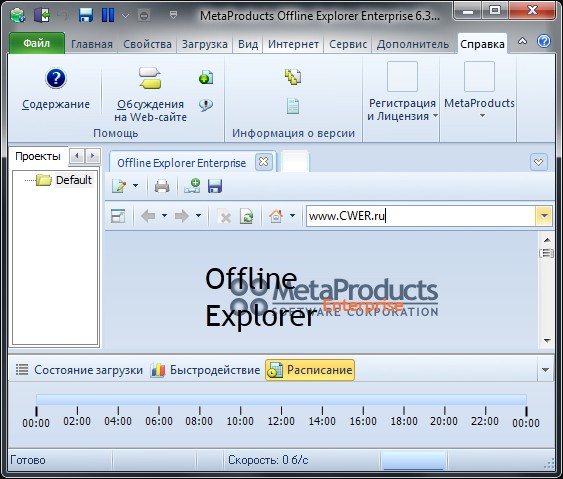563x479 pixels.
Task: Click the schedule timeline bar
Action: click(281, 400)
